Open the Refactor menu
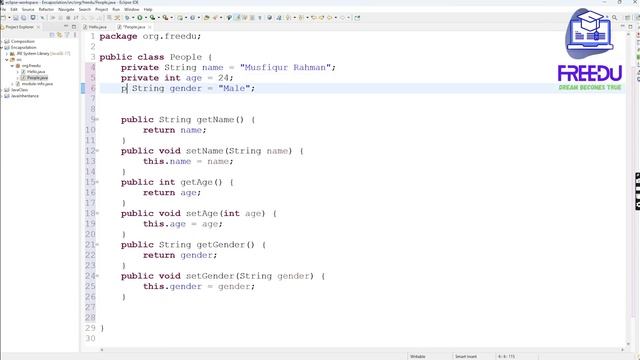The image size is (640, 360). (x=46, y=9)
